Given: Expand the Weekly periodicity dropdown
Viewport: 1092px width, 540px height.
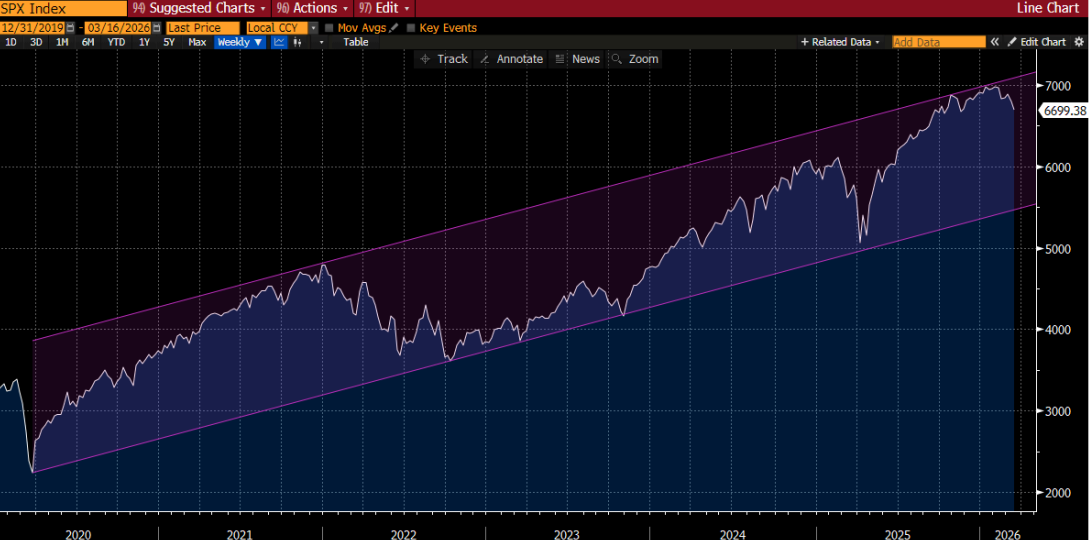Looking at the screenshot, I should 240,42.
